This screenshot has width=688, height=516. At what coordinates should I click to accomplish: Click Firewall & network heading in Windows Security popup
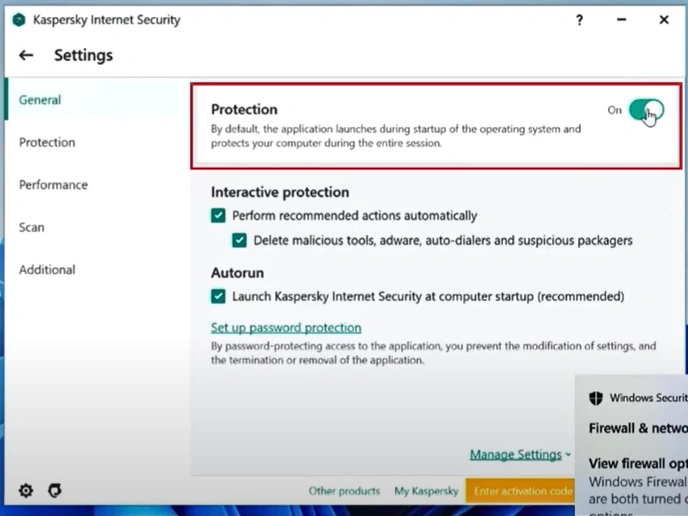point(638,428)
